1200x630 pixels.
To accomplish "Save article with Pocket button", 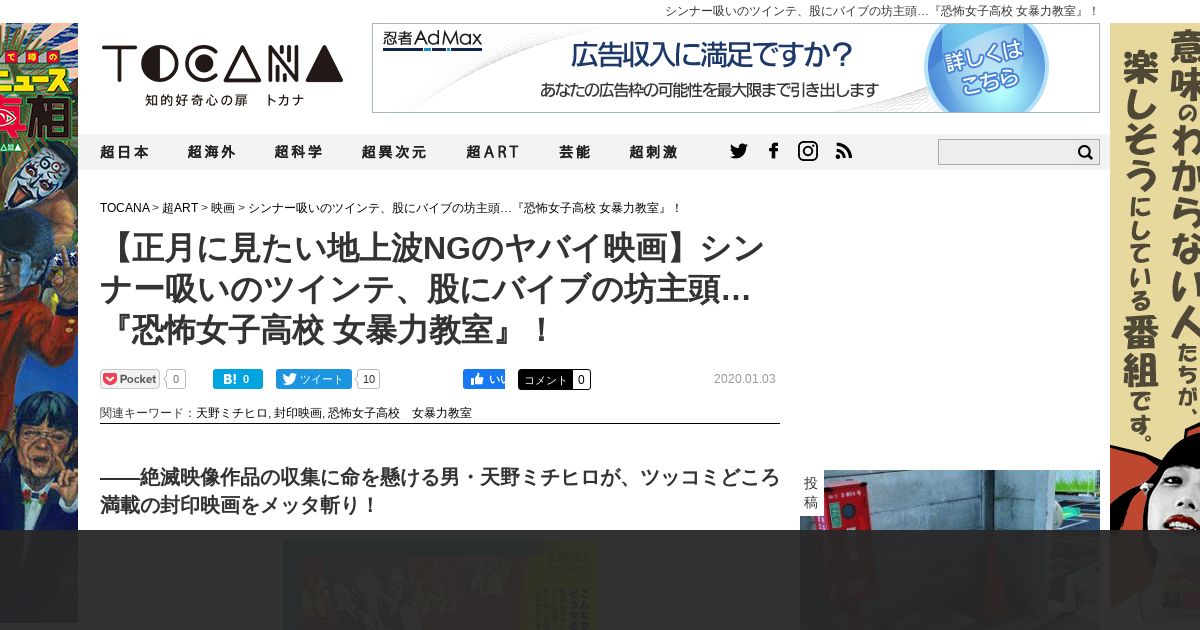I will (130, 379).
